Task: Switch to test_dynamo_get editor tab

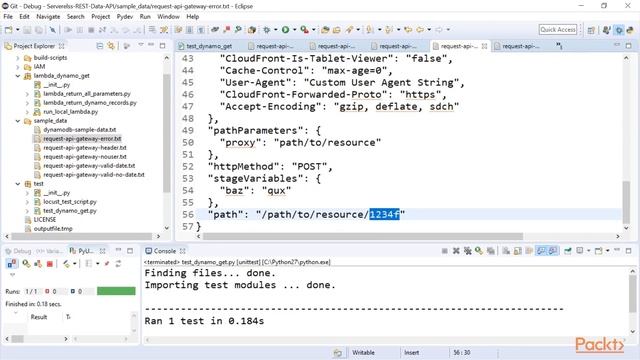Action: 209,46
